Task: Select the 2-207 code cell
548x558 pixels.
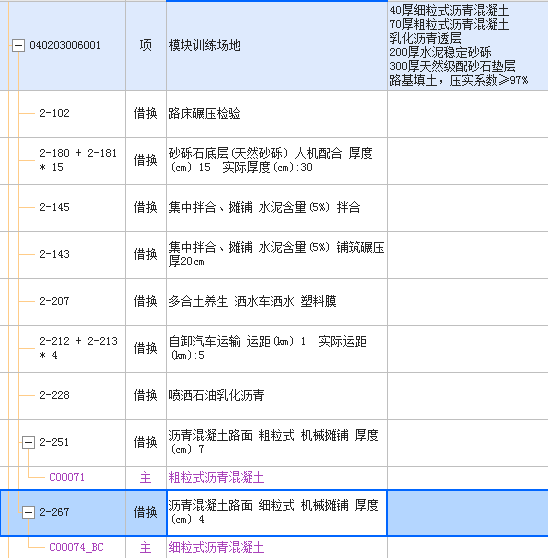Action: click(x=54, y=301)
